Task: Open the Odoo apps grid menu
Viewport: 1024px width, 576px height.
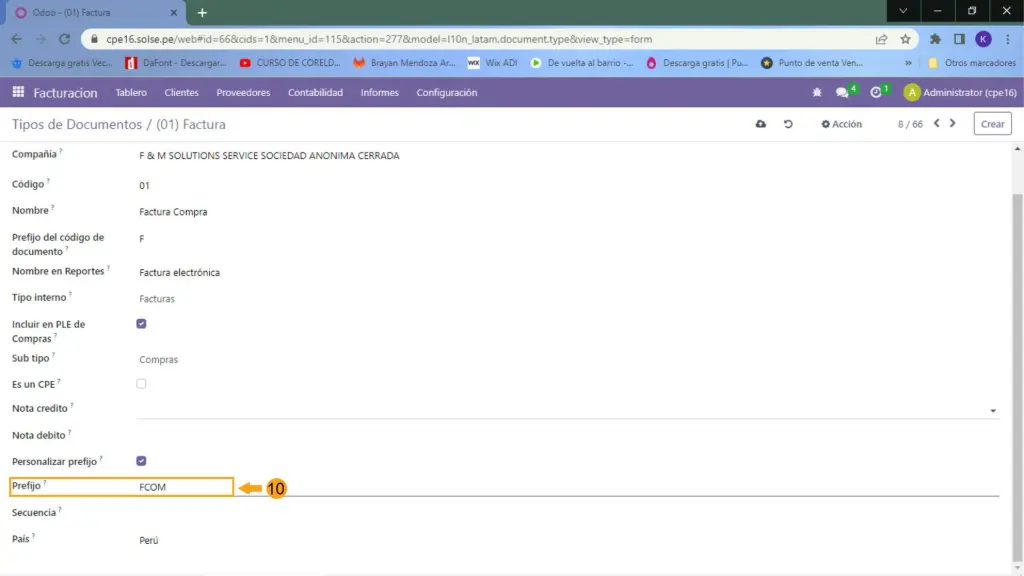Action: [x=18, y=92]
